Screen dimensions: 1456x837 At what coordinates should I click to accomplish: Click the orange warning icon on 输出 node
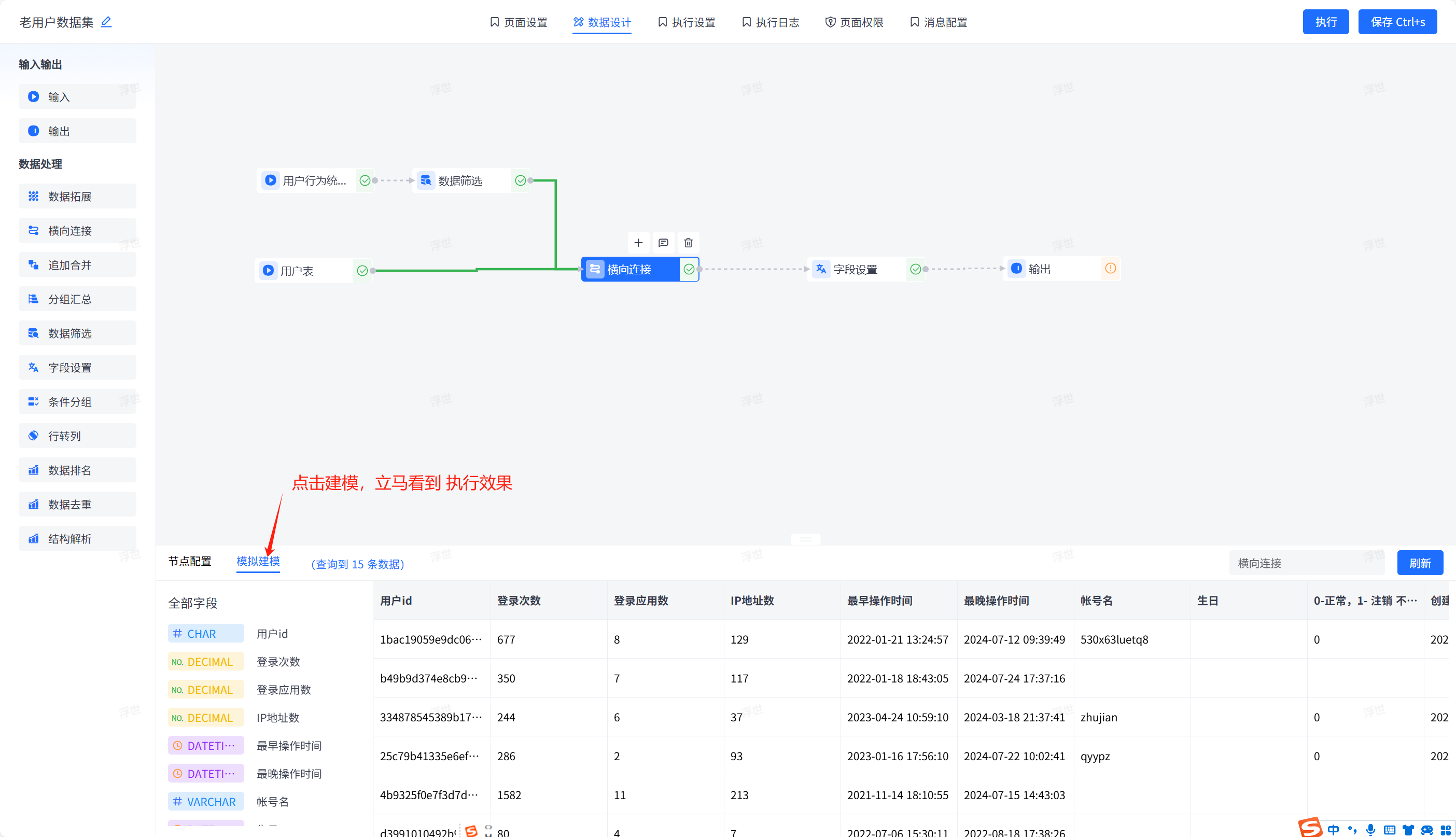click(x=1110, y=269)
